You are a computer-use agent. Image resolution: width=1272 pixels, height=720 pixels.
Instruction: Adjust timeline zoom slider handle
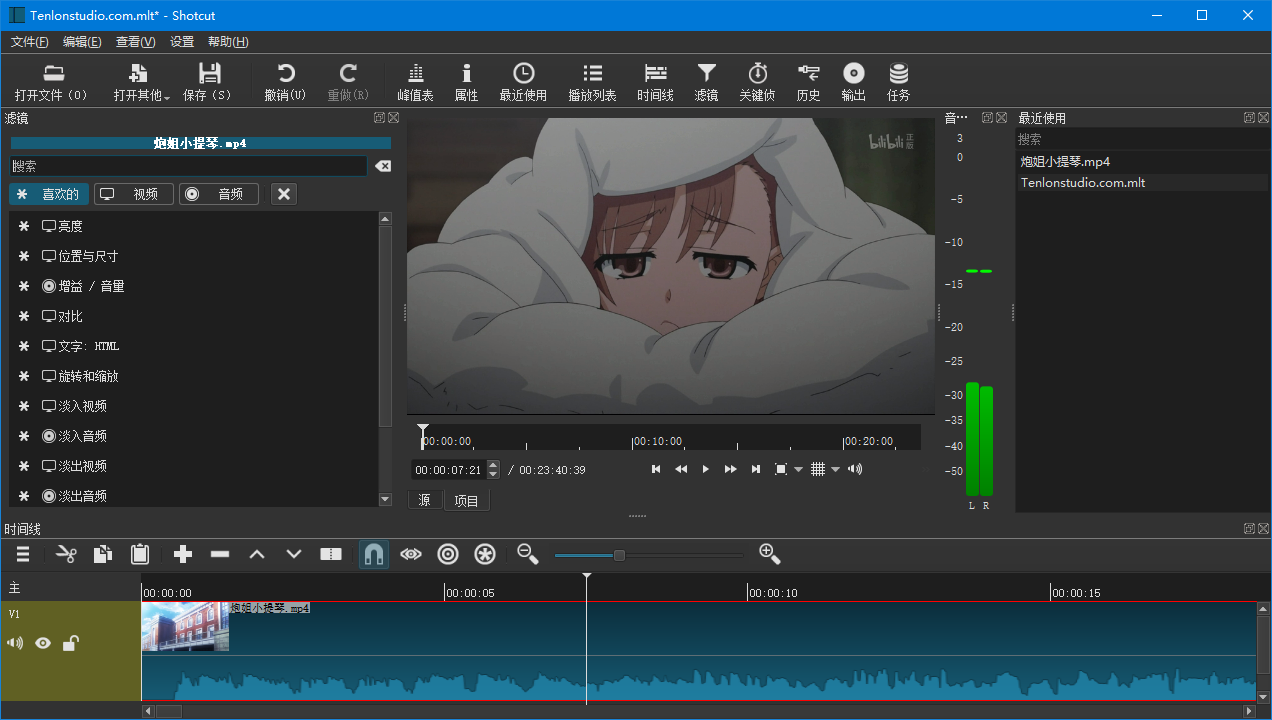(x=619, y=555)
